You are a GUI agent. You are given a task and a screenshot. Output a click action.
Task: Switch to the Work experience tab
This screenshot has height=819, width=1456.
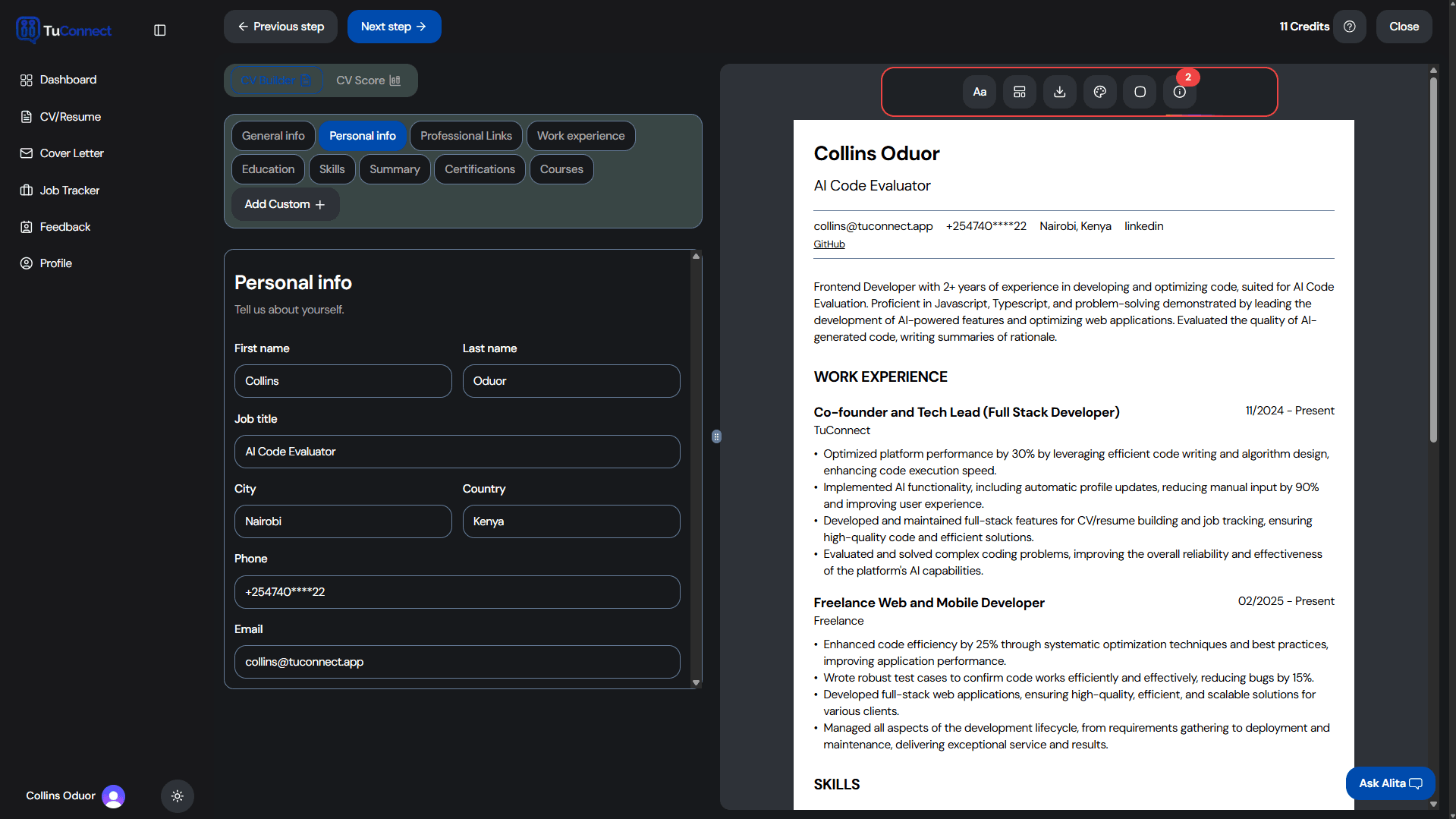[580, 135]
